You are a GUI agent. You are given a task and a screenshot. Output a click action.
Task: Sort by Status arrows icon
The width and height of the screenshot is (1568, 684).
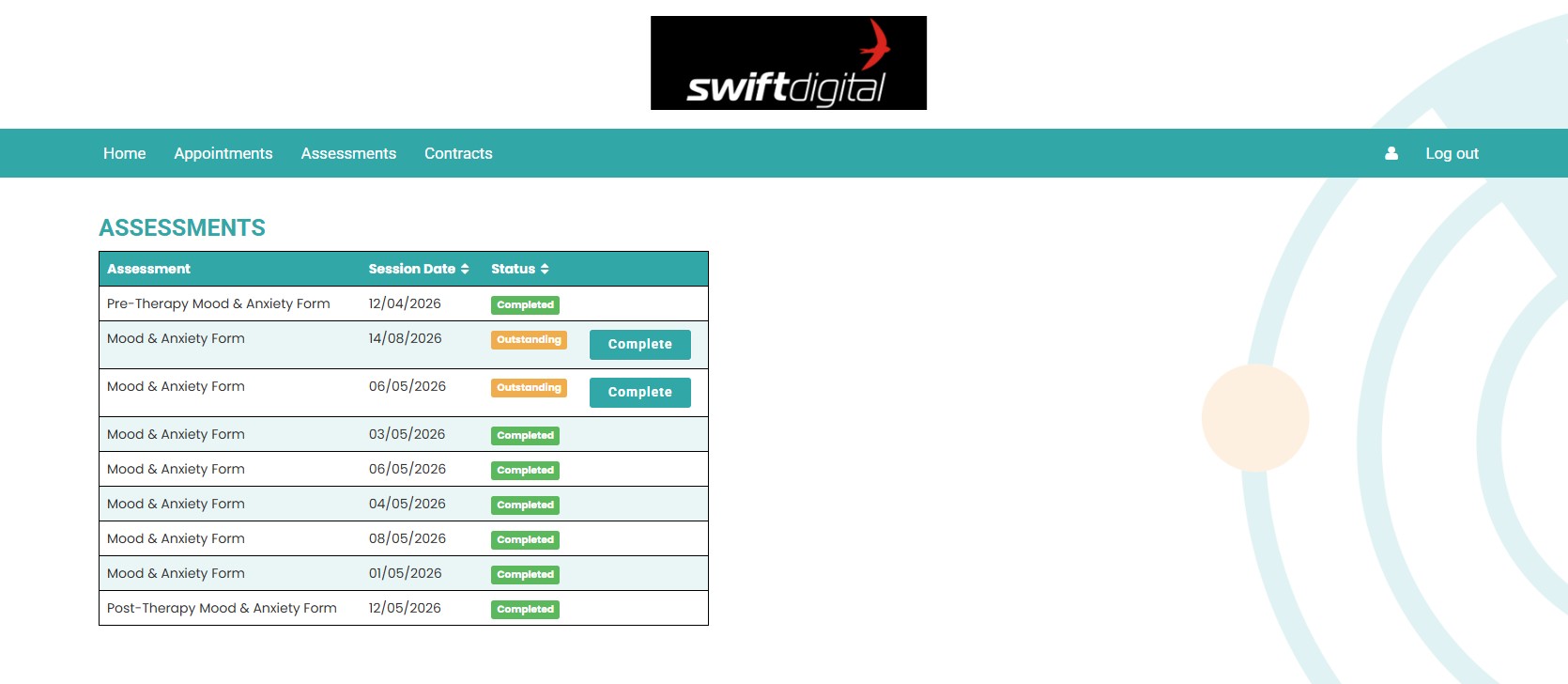pyautogui.click(x=545, y=269)
